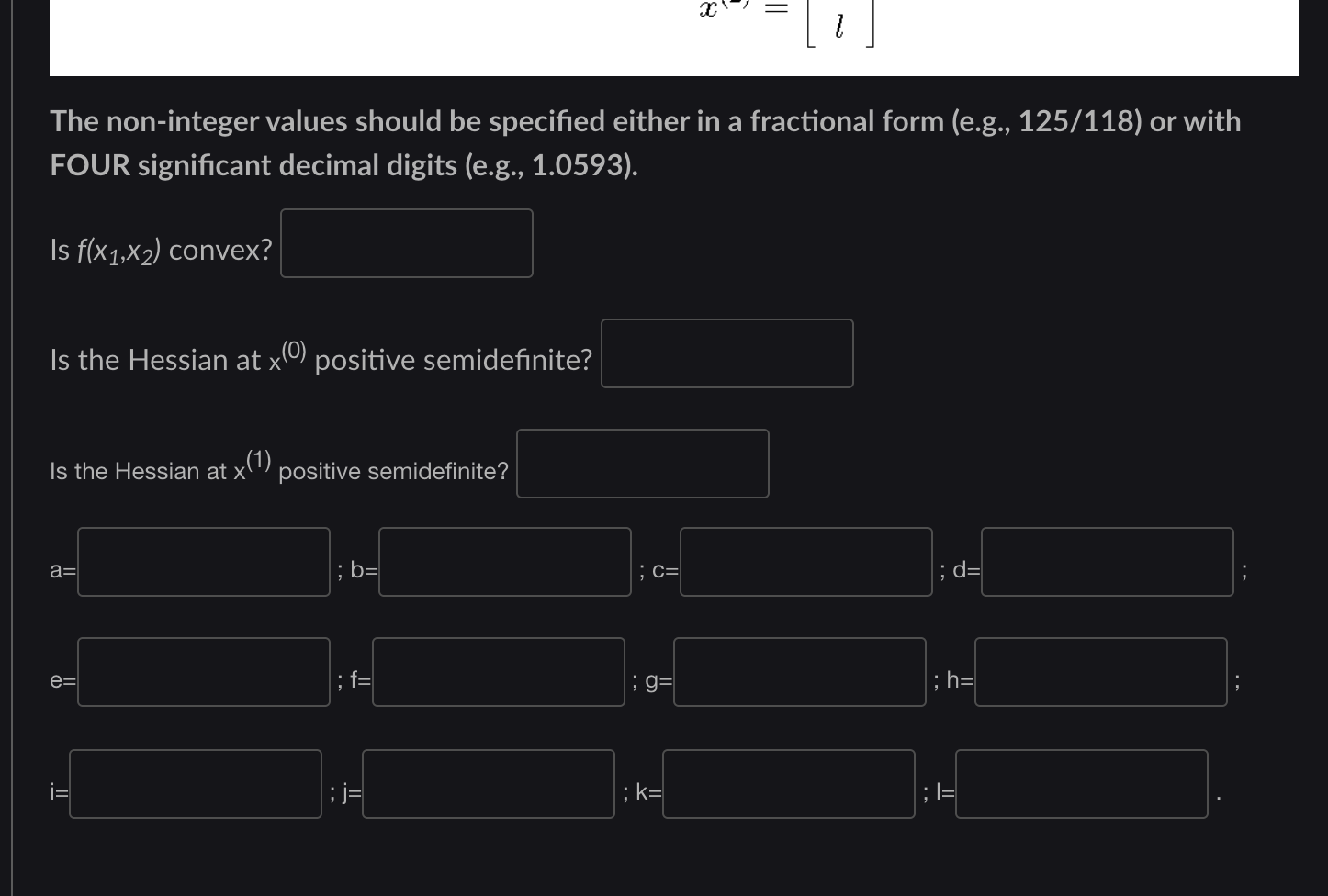Click inside the i input field
This screenshot has width=1328, height=896.
(x=195, y=785)
